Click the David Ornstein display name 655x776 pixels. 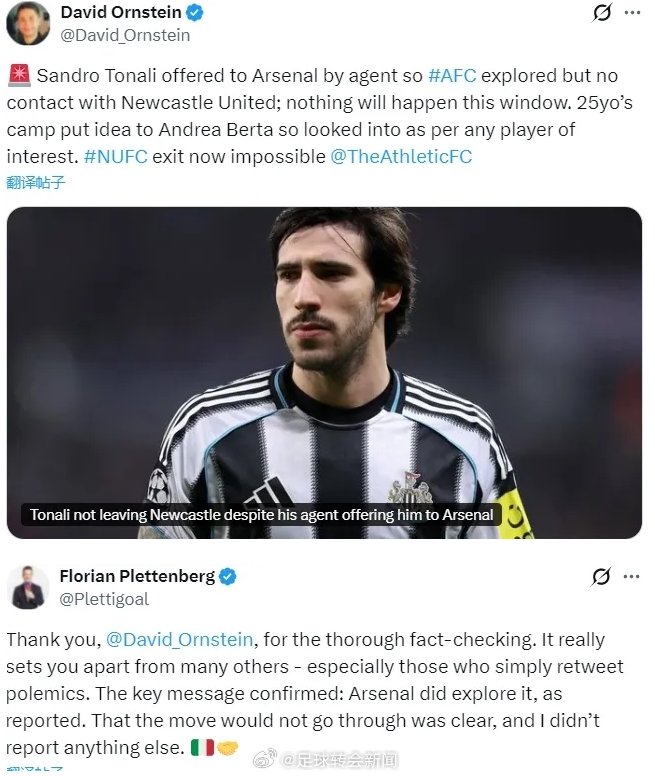[x=121, y=12]
